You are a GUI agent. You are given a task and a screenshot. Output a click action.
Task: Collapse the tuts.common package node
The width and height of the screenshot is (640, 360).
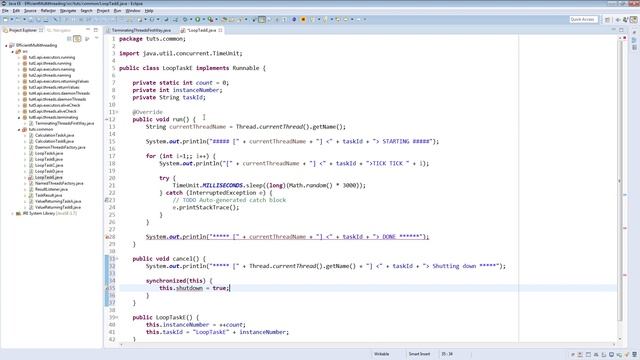(x=19, y=129)
